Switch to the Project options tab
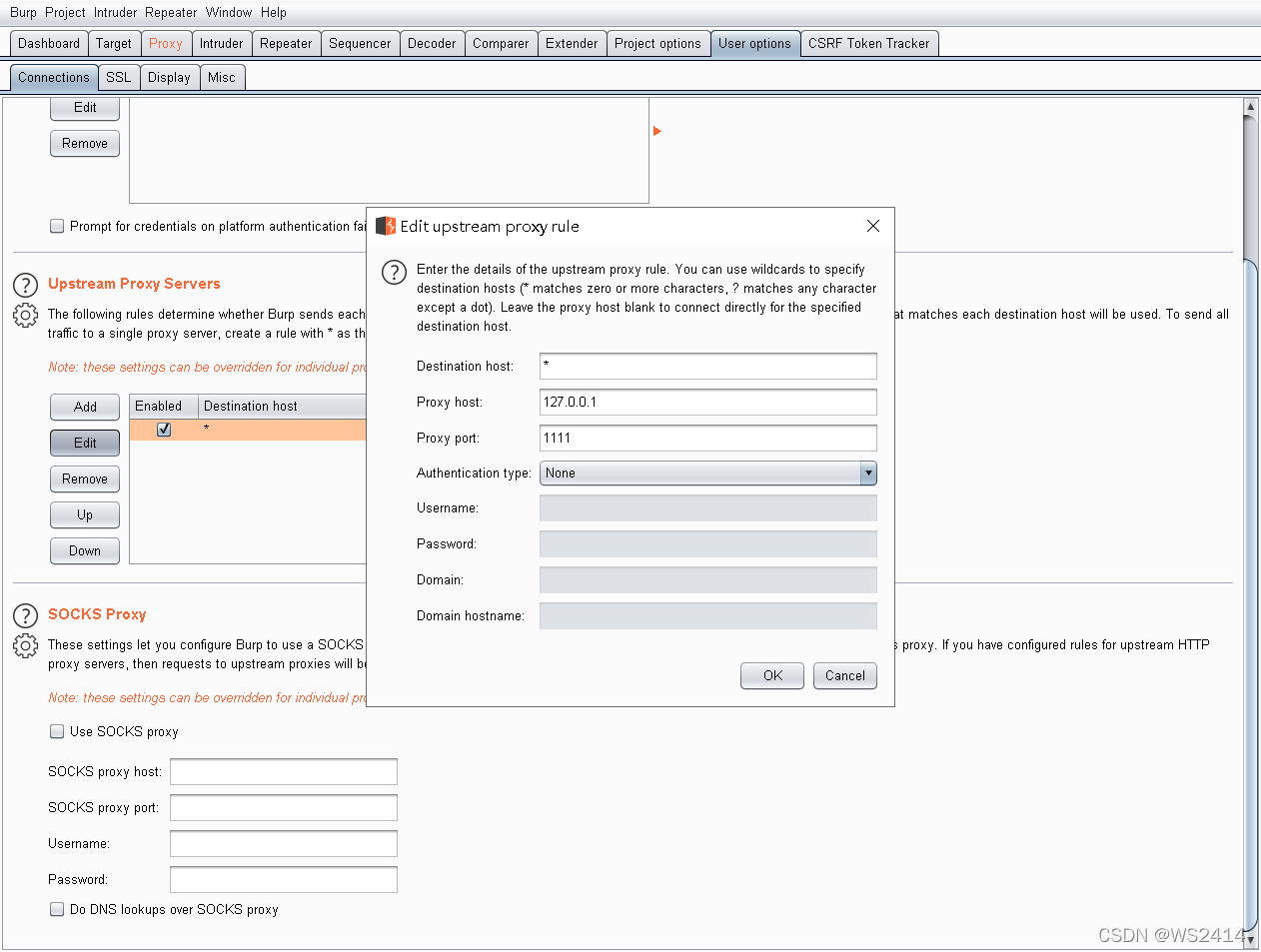This screenshot has width=1261, height=952. pyautogui.click(x=657, y=43)
